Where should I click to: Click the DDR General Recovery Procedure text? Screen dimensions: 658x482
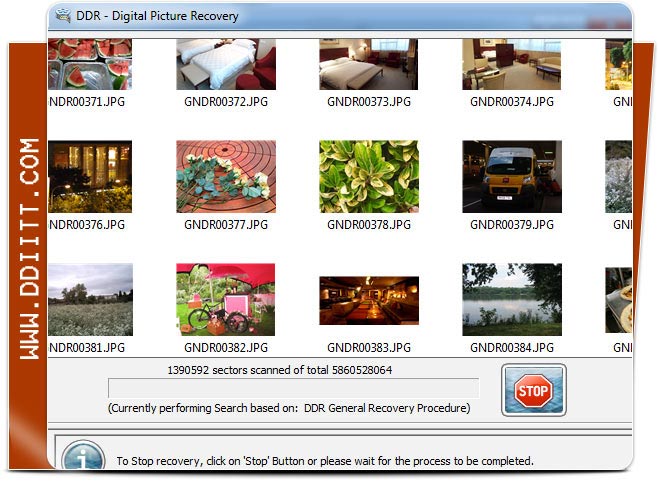[x=385, y=408]
